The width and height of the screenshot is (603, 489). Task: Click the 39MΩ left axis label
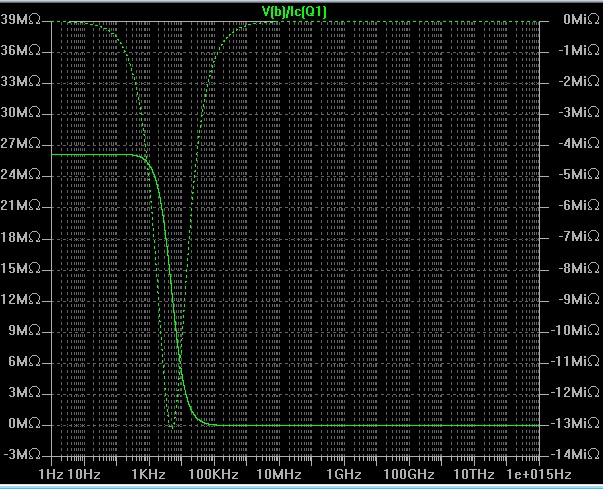pos(21,19)
